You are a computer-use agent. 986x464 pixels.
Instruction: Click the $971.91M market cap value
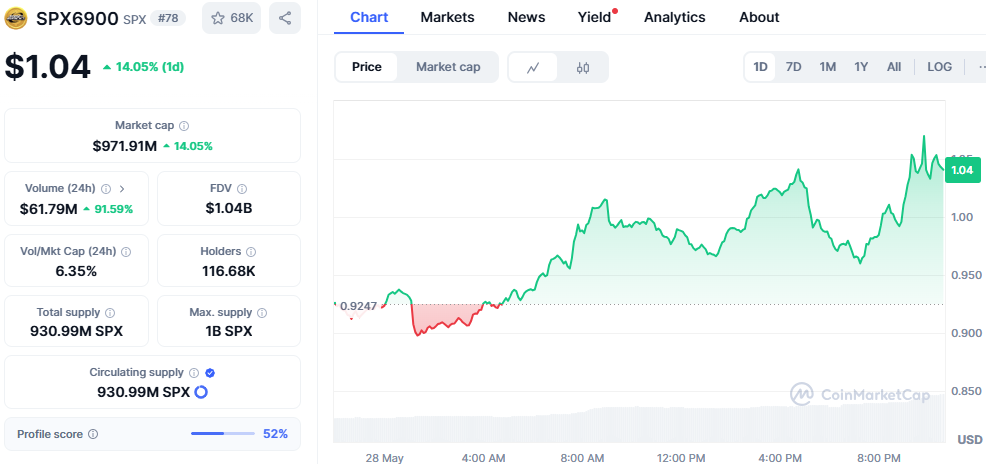pos(125,146)
